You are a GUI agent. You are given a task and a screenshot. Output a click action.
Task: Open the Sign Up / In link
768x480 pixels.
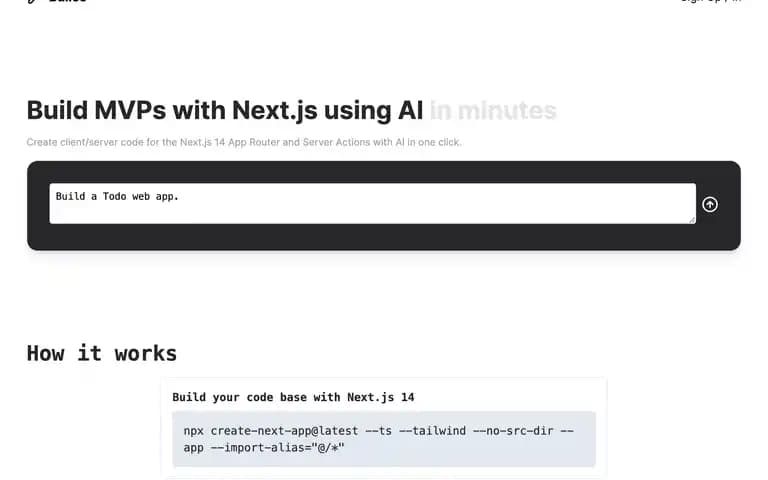[x=711, y=1]
